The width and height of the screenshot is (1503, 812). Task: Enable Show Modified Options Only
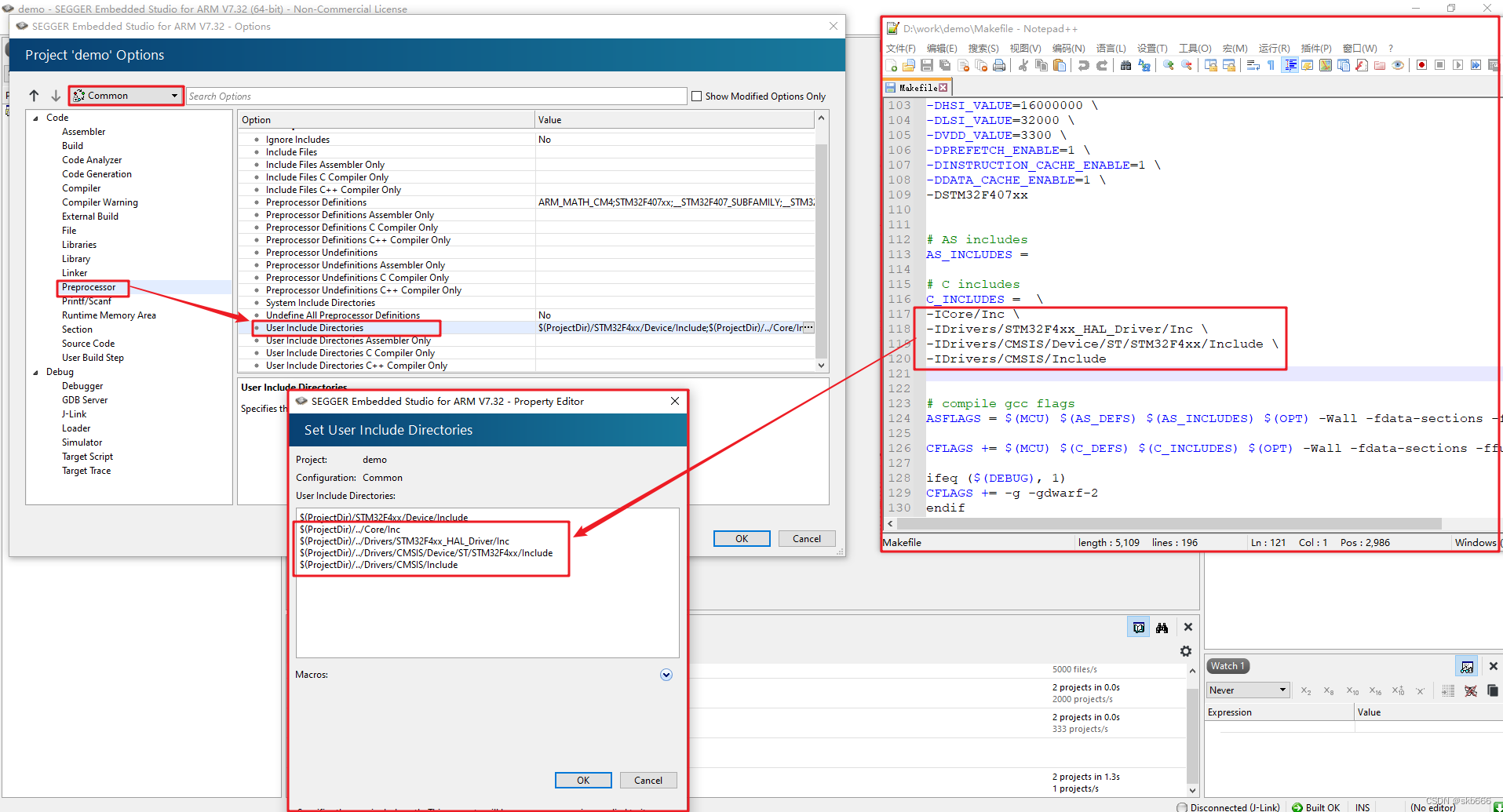pos(696,96)
